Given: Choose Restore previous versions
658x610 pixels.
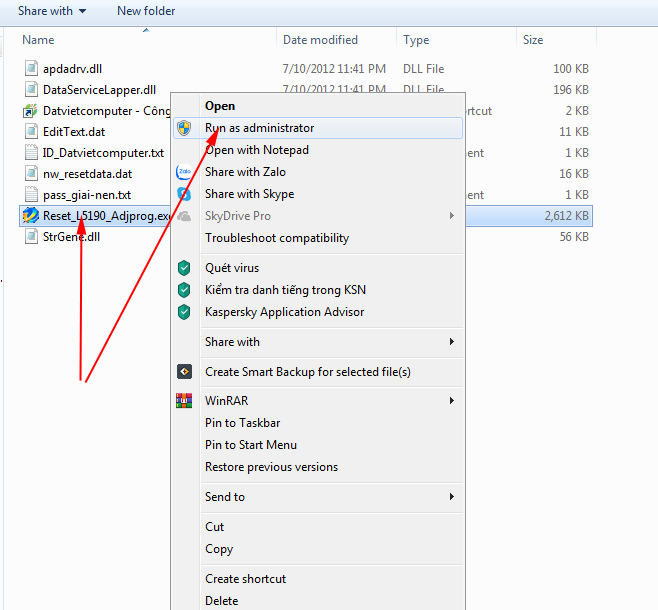Looking at the screenshot, I should pyautogui.click(x=318, y=467).
